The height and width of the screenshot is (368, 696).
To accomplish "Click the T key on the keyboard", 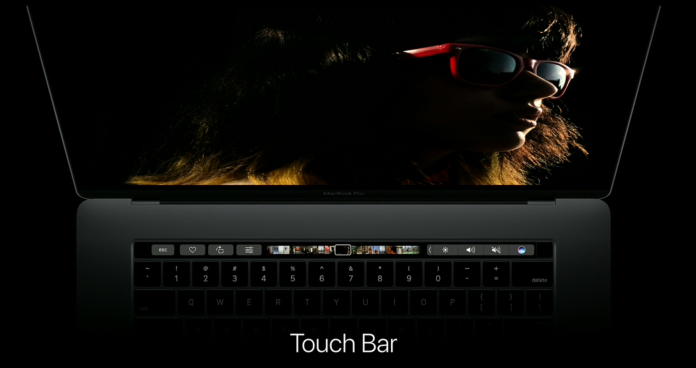I will coord(307,303).
